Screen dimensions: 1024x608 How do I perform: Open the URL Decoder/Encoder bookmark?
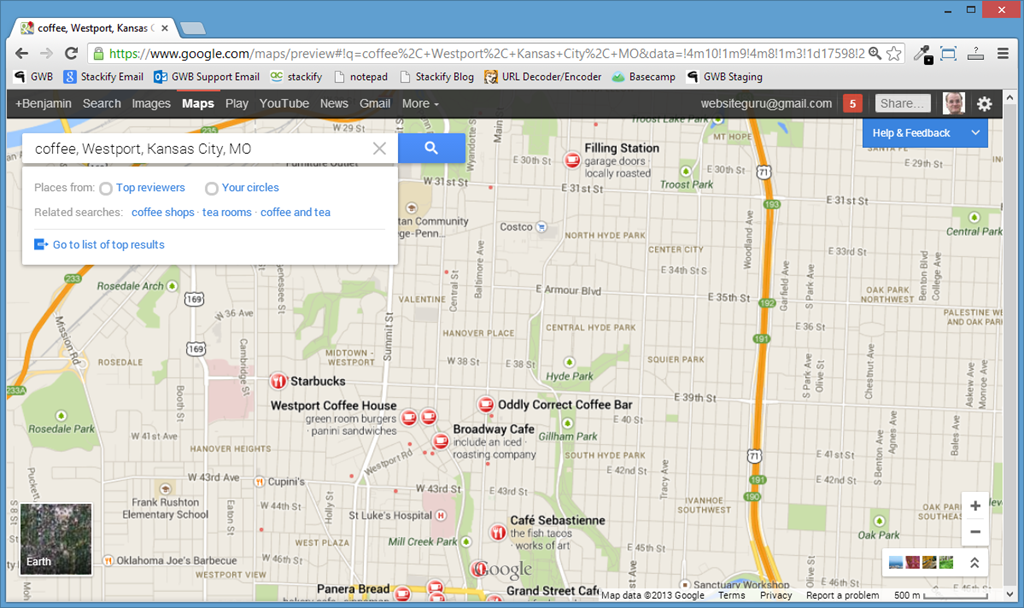543,76
